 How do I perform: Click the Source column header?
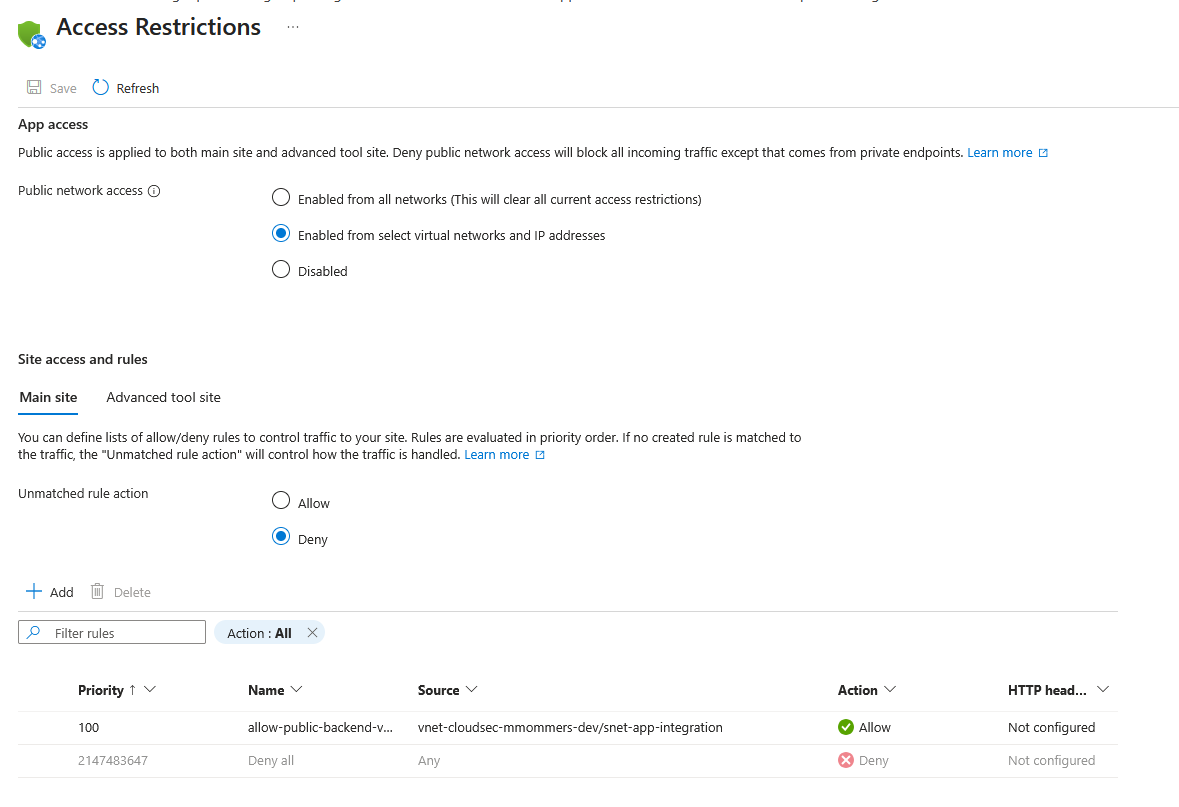pos(438,690)
